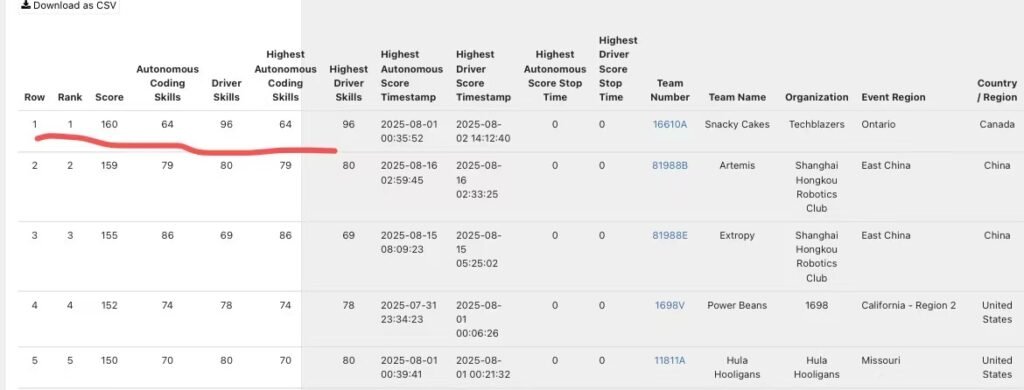The height and width of the screenshot is (390, 1024).
Task: Click the Row column header
Action: [35, 97]
